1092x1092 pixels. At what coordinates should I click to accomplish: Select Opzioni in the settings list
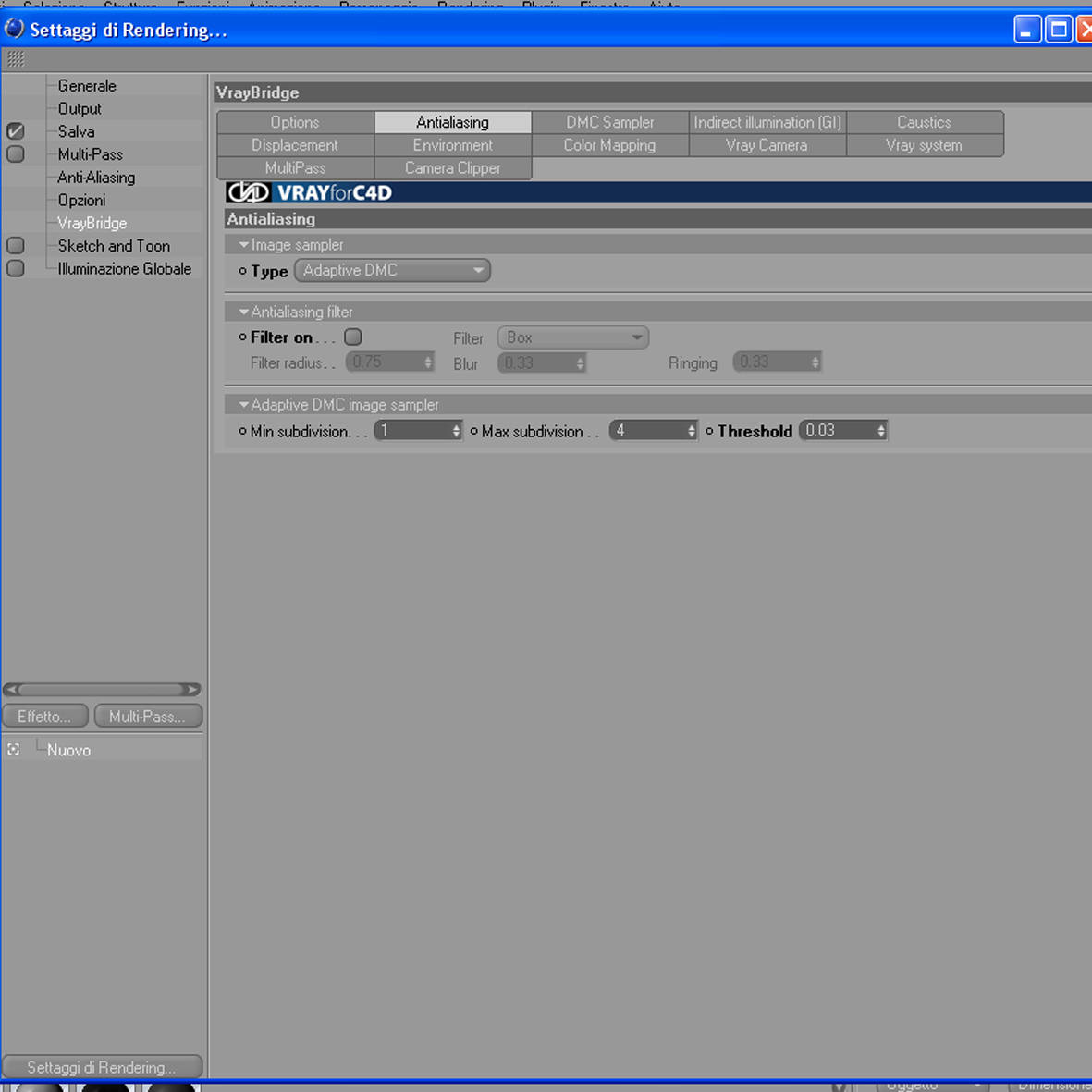[x=81, y=200]
